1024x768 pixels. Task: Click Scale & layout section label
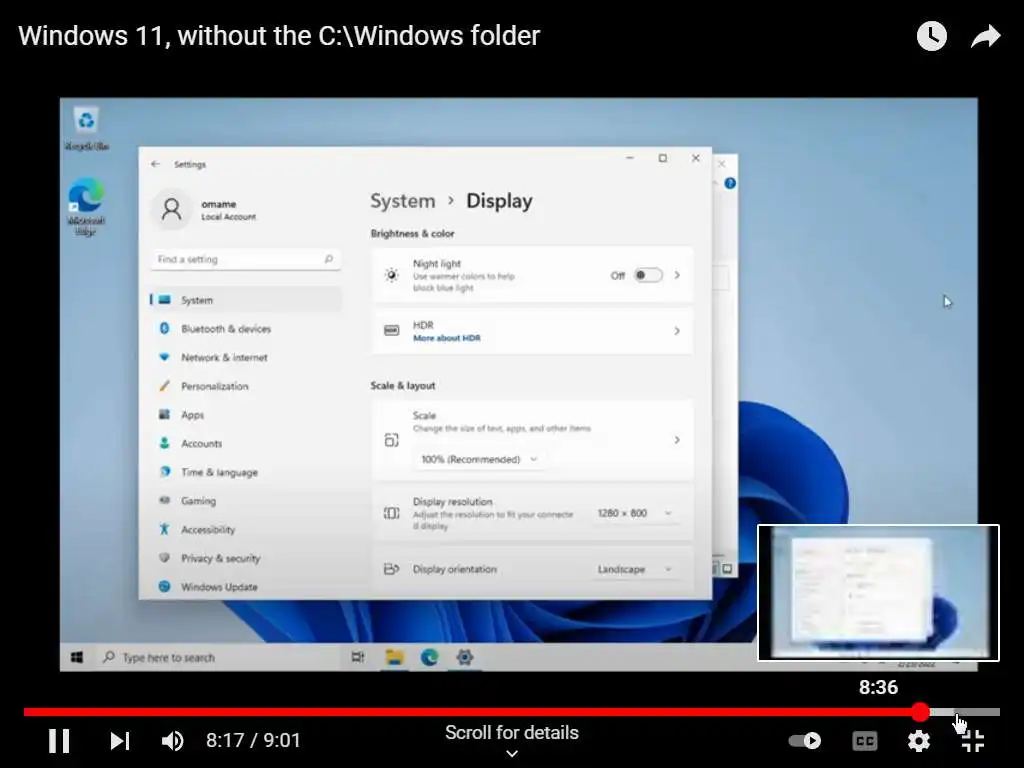(403, 386)
